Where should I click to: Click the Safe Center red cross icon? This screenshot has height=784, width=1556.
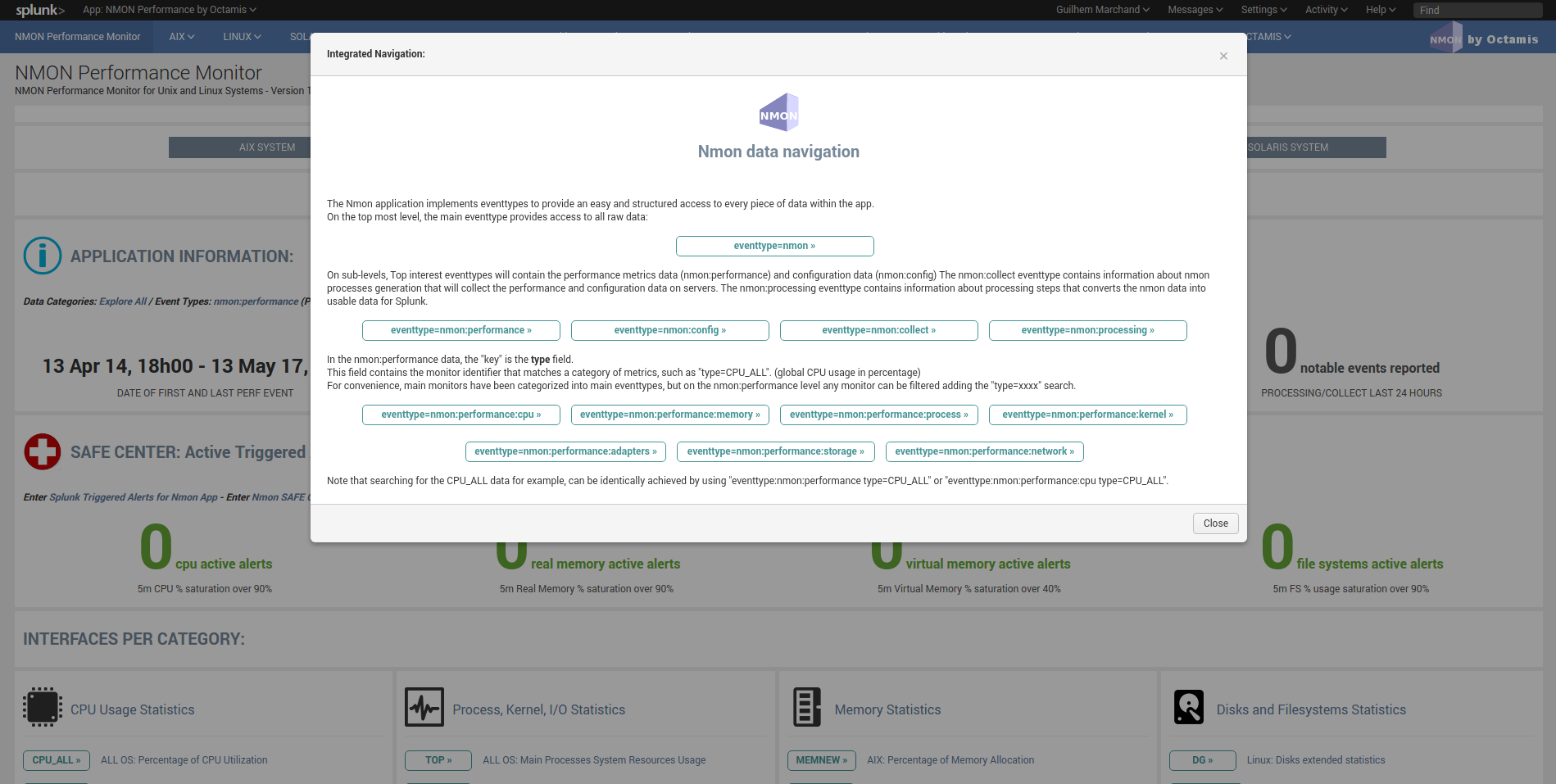pyautogui.click(x=43, y=451)
